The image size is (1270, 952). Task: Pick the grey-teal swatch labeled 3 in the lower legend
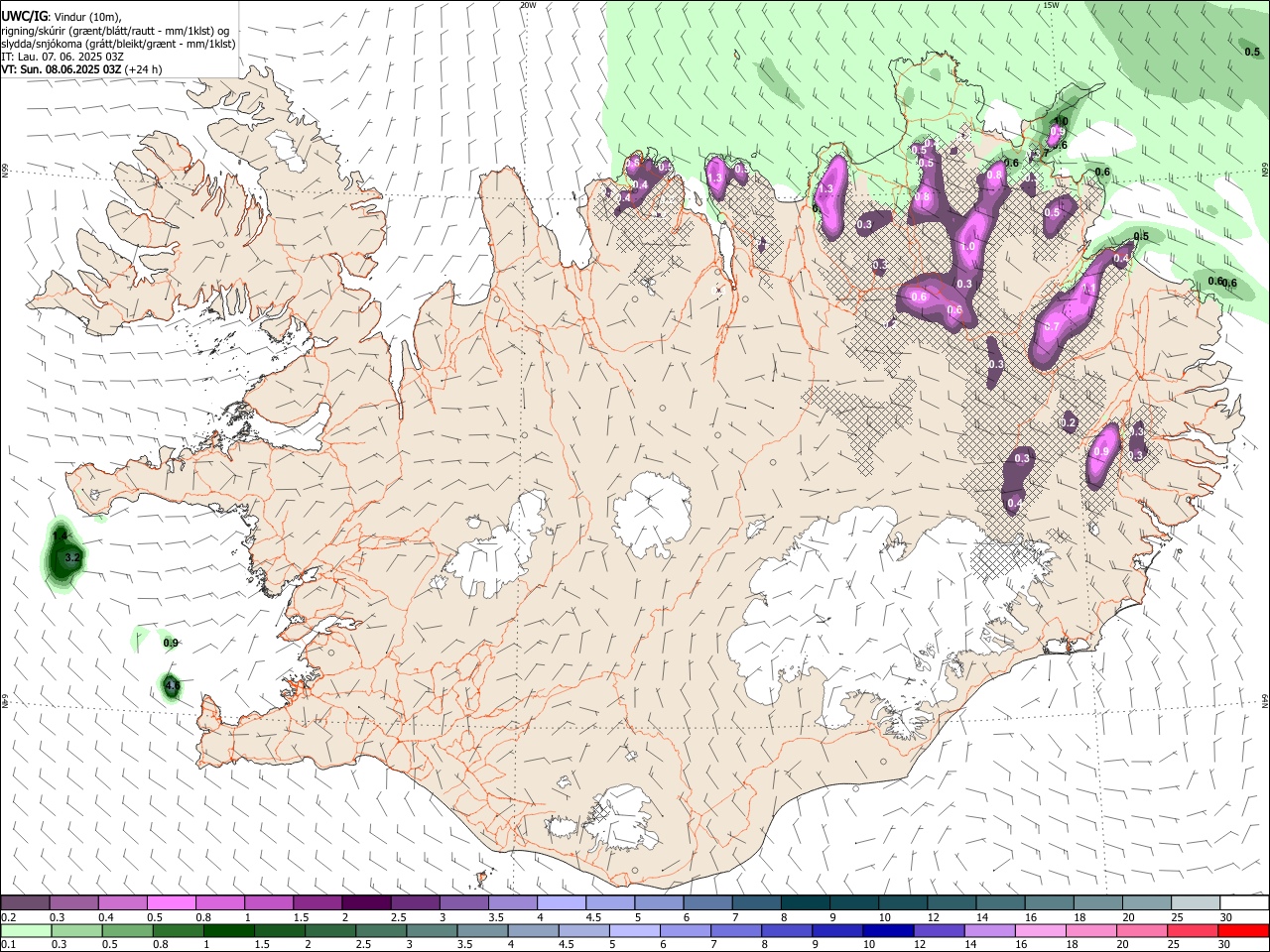[433, 930]
